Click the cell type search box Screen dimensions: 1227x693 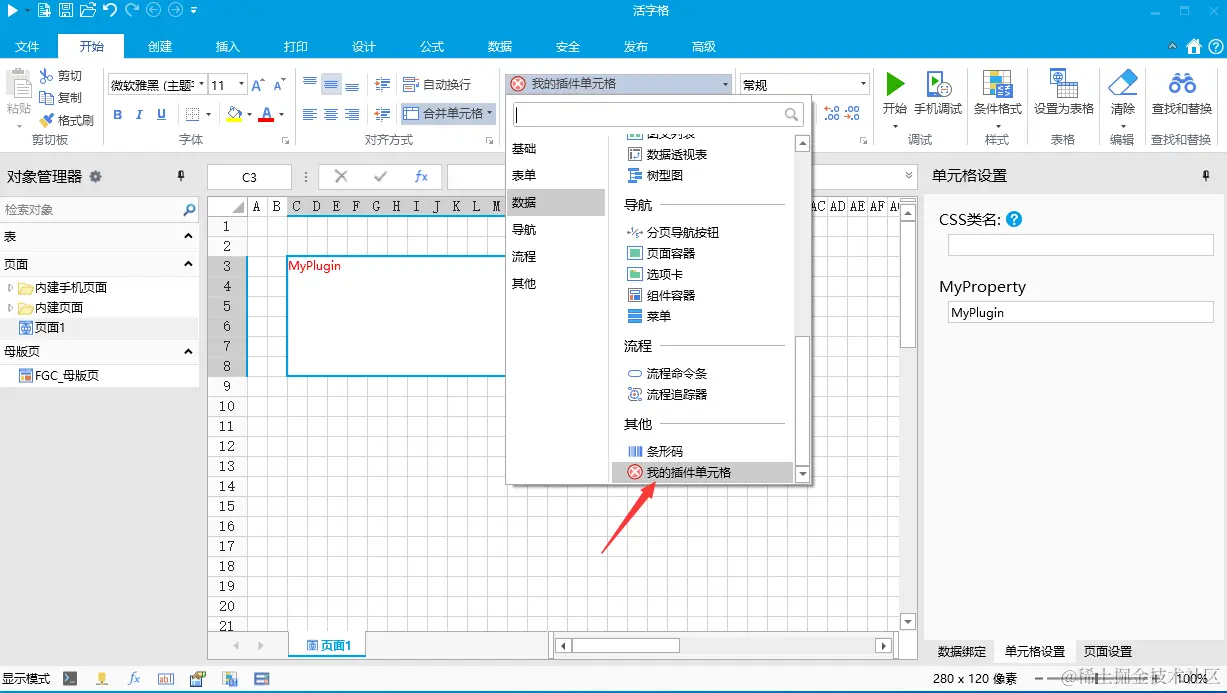point(658,114)
